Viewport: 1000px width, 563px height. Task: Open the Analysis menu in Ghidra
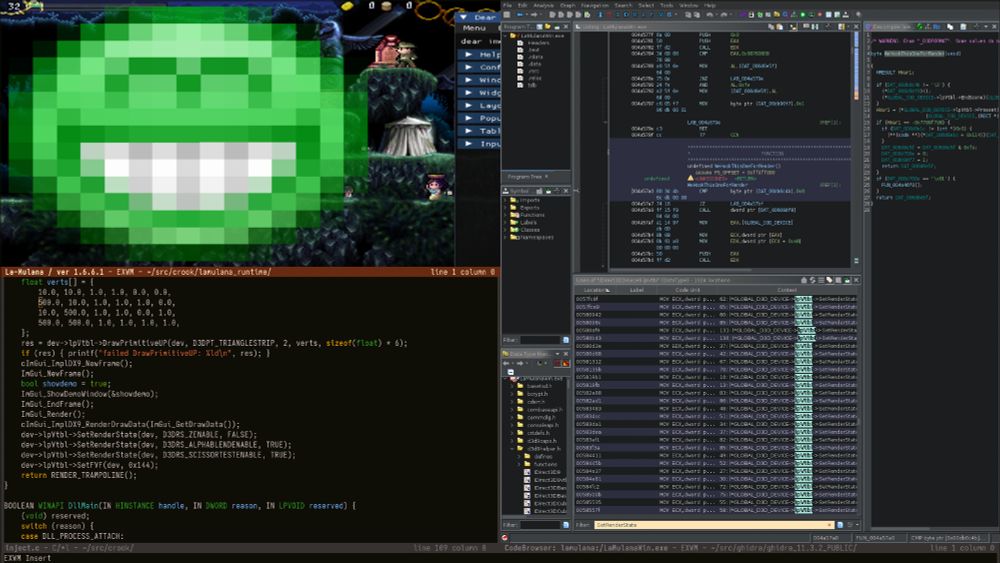(543, 5)
